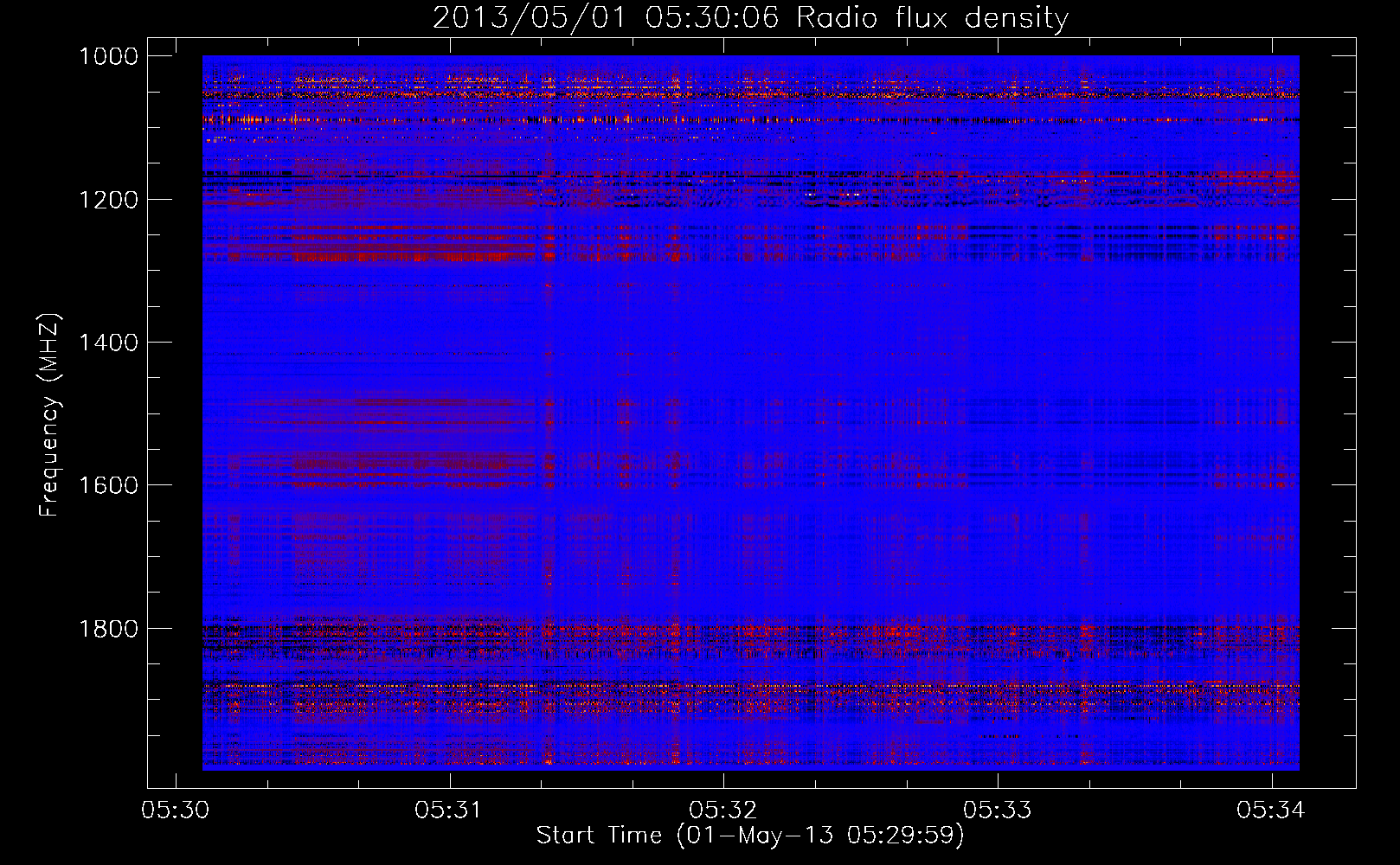Image resolution: width=1400 pixels, height=865 pixels.
Task: Click the 1600 frequency tick label
Action: [108, 485]
